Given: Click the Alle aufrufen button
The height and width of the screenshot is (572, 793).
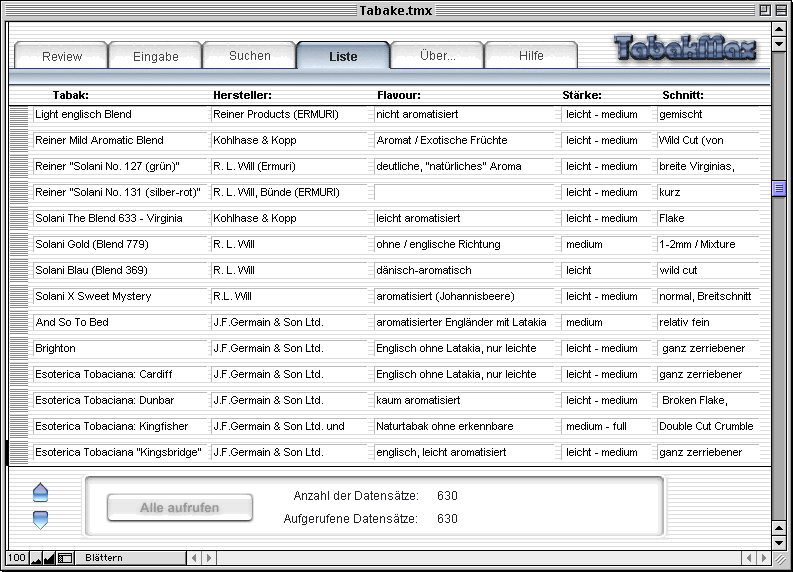Looking at the screenshot, I should (180, 507).
